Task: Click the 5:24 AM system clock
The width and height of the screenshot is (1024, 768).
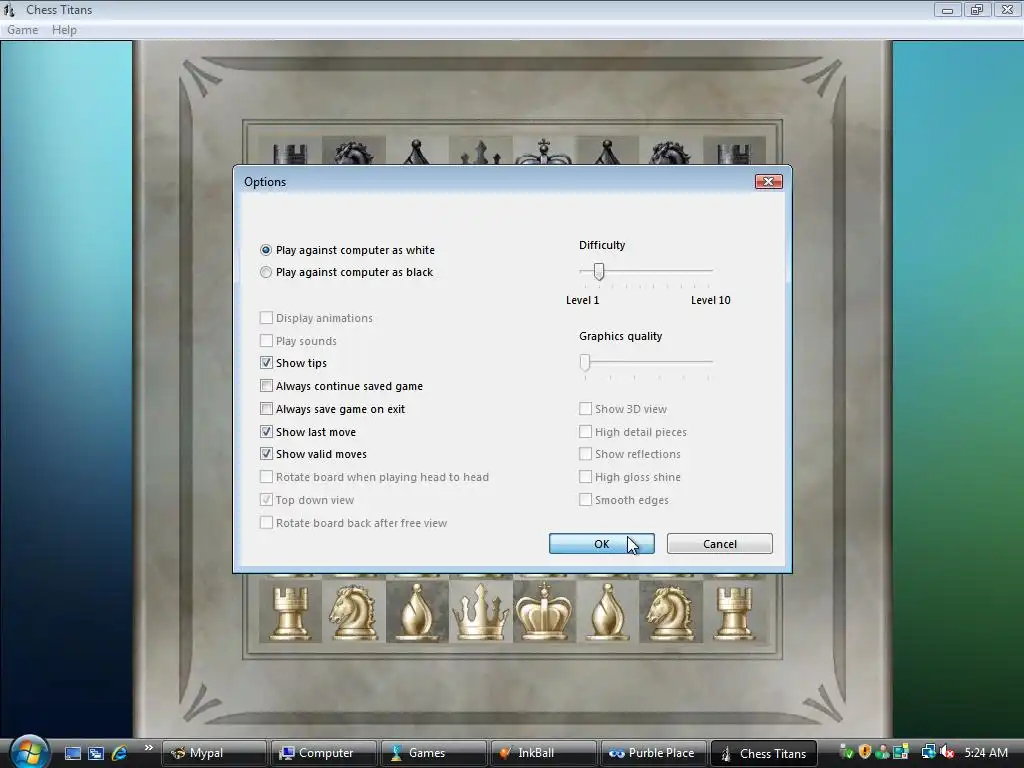Action: click(986, 752)
